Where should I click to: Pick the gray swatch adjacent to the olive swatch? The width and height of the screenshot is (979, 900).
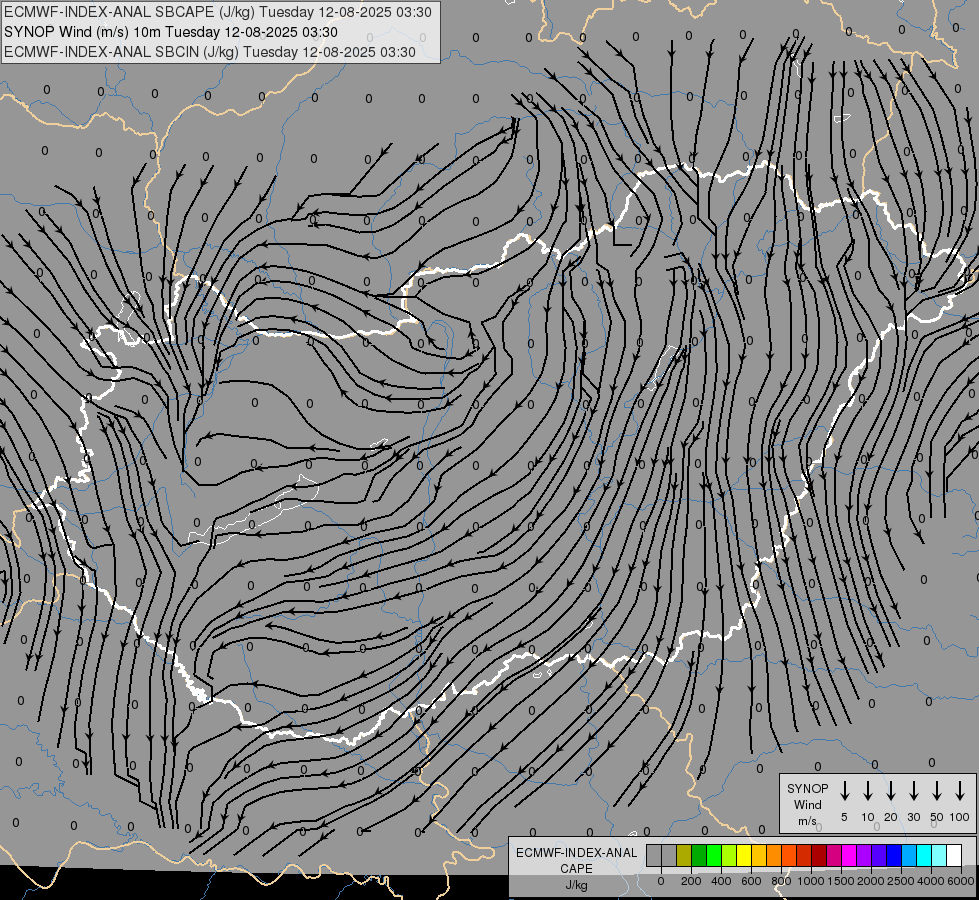tap(669, 856)
